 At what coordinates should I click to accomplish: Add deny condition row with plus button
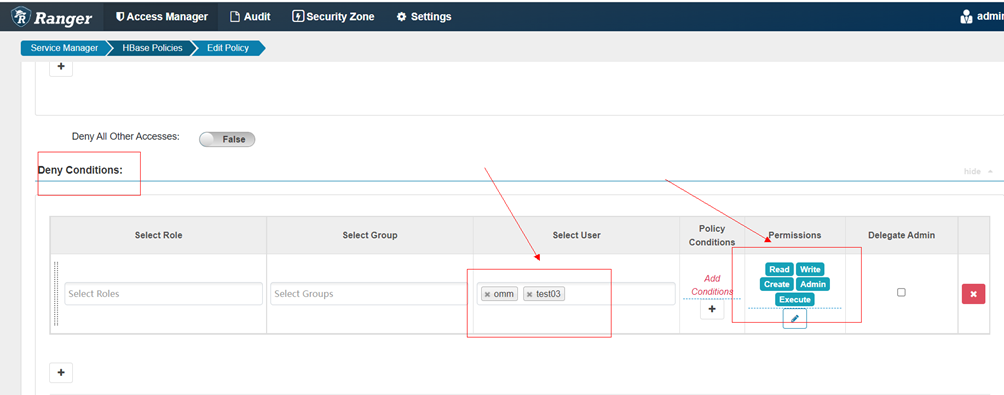[x=61, y=373]
